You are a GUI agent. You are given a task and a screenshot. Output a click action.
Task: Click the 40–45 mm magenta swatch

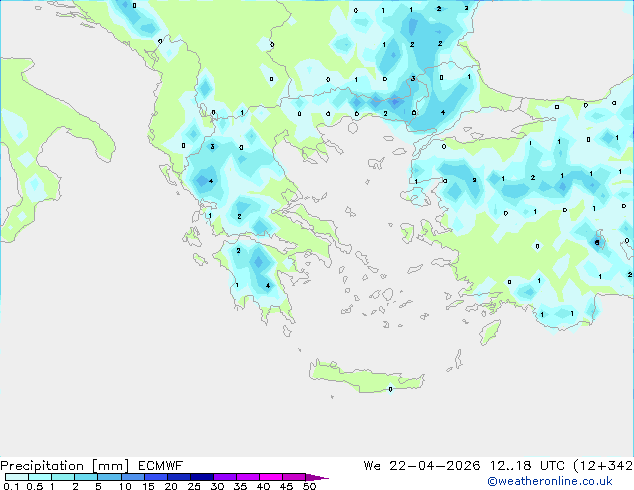tap(271, 477)
